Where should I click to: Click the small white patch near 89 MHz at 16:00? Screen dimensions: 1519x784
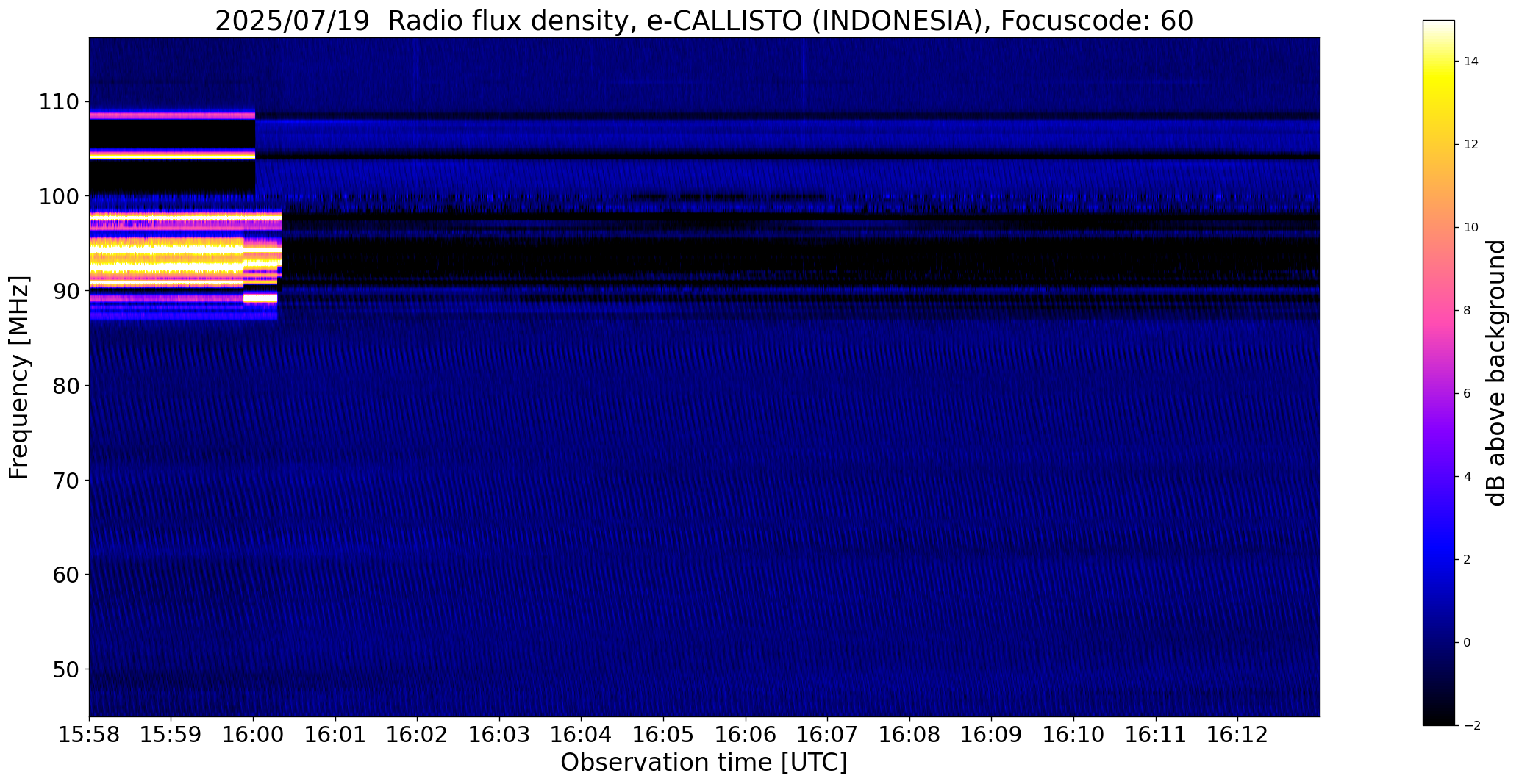click(x=260, y=298)
